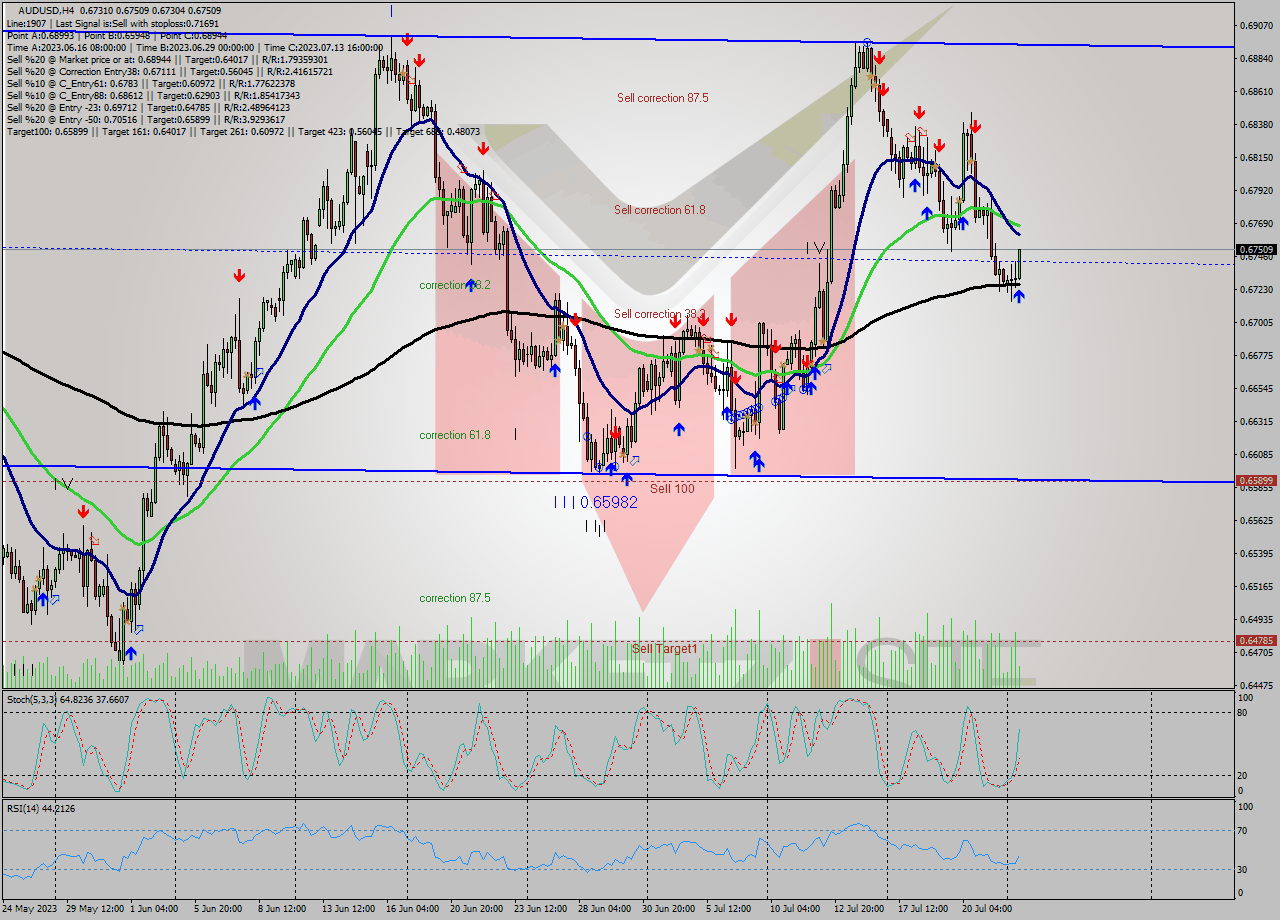Click the '30 Jun 20:00' time label
Screen dimensions: 1280x920
pyautogui.click(x=668, y=909)
